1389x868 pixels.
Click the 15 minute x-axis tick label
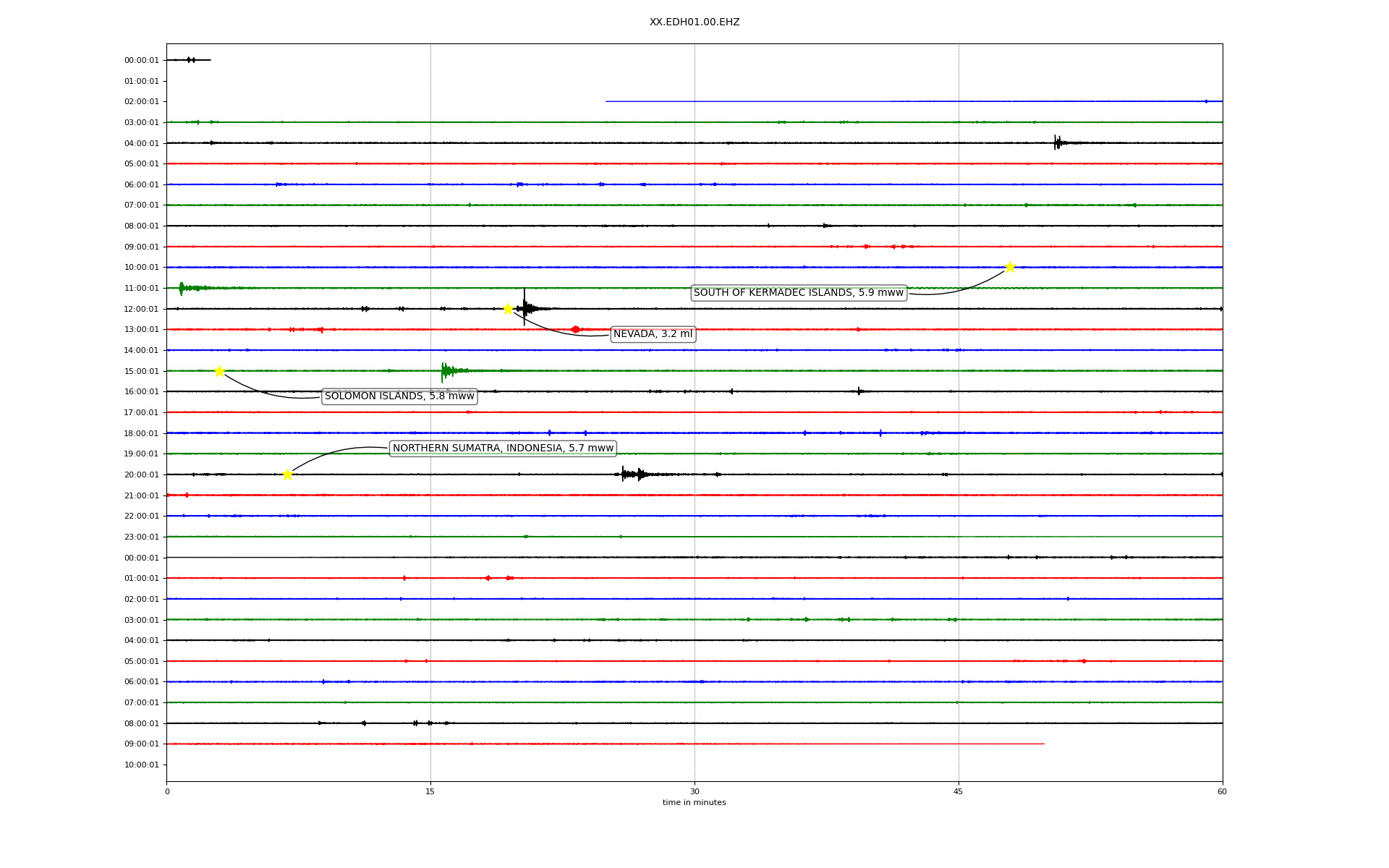click(430, 791)
